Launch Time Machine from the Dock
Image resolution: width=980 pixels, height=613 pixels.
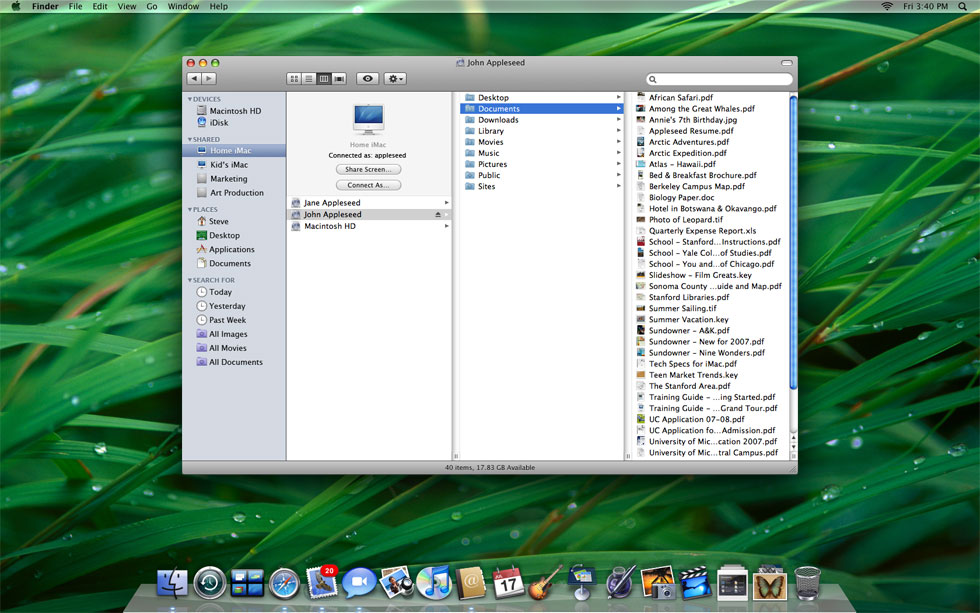pyautogui.click(x=209, y=584)
